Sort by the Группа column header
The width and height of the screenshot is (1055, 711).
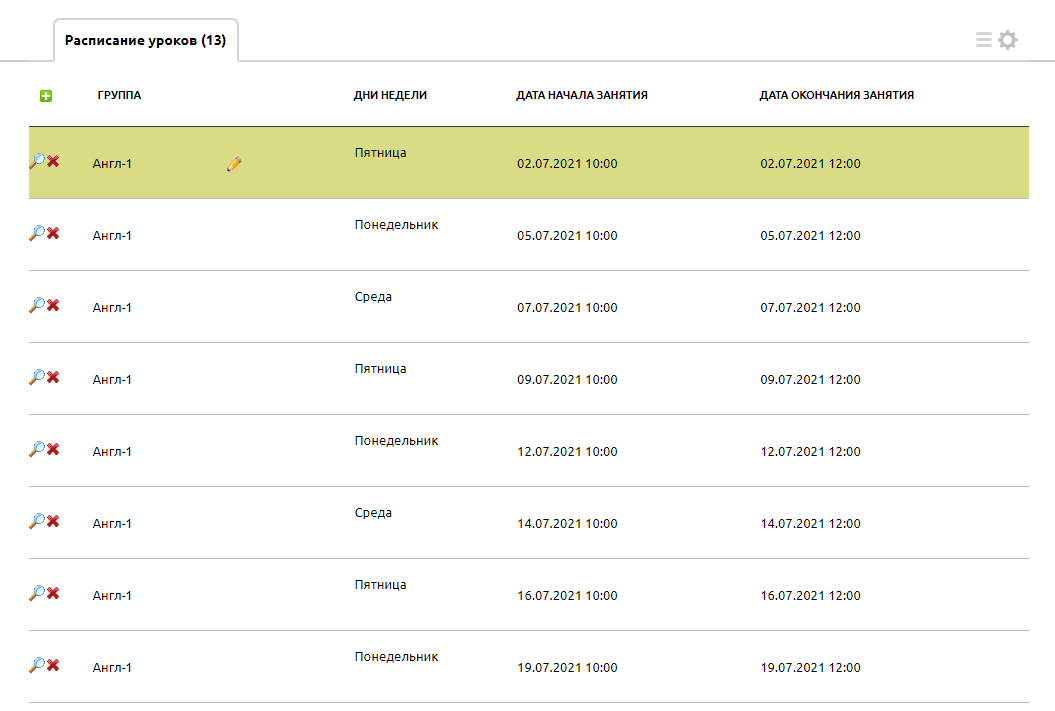[119, 96]
